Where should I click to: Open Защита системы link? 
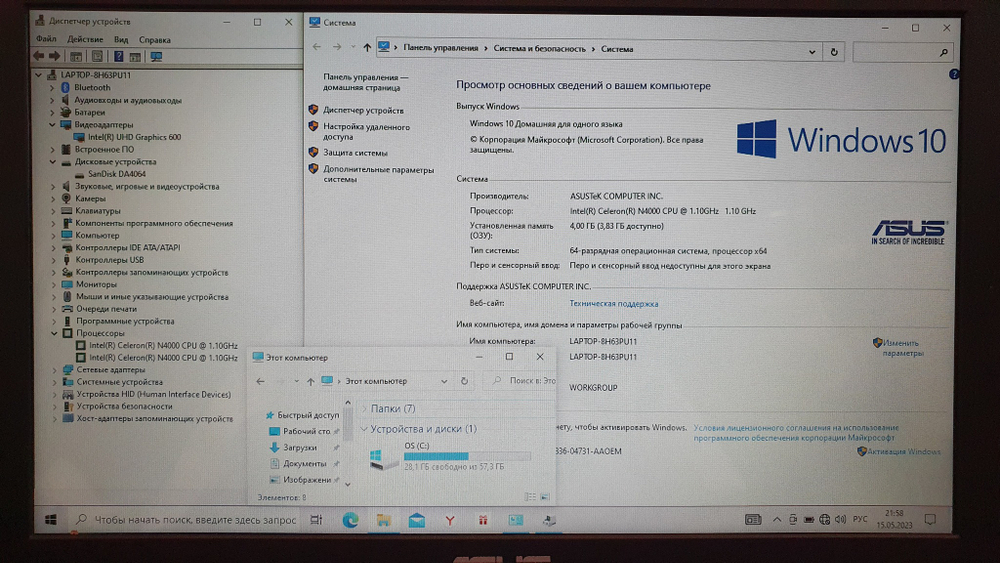tap(355, 153)
